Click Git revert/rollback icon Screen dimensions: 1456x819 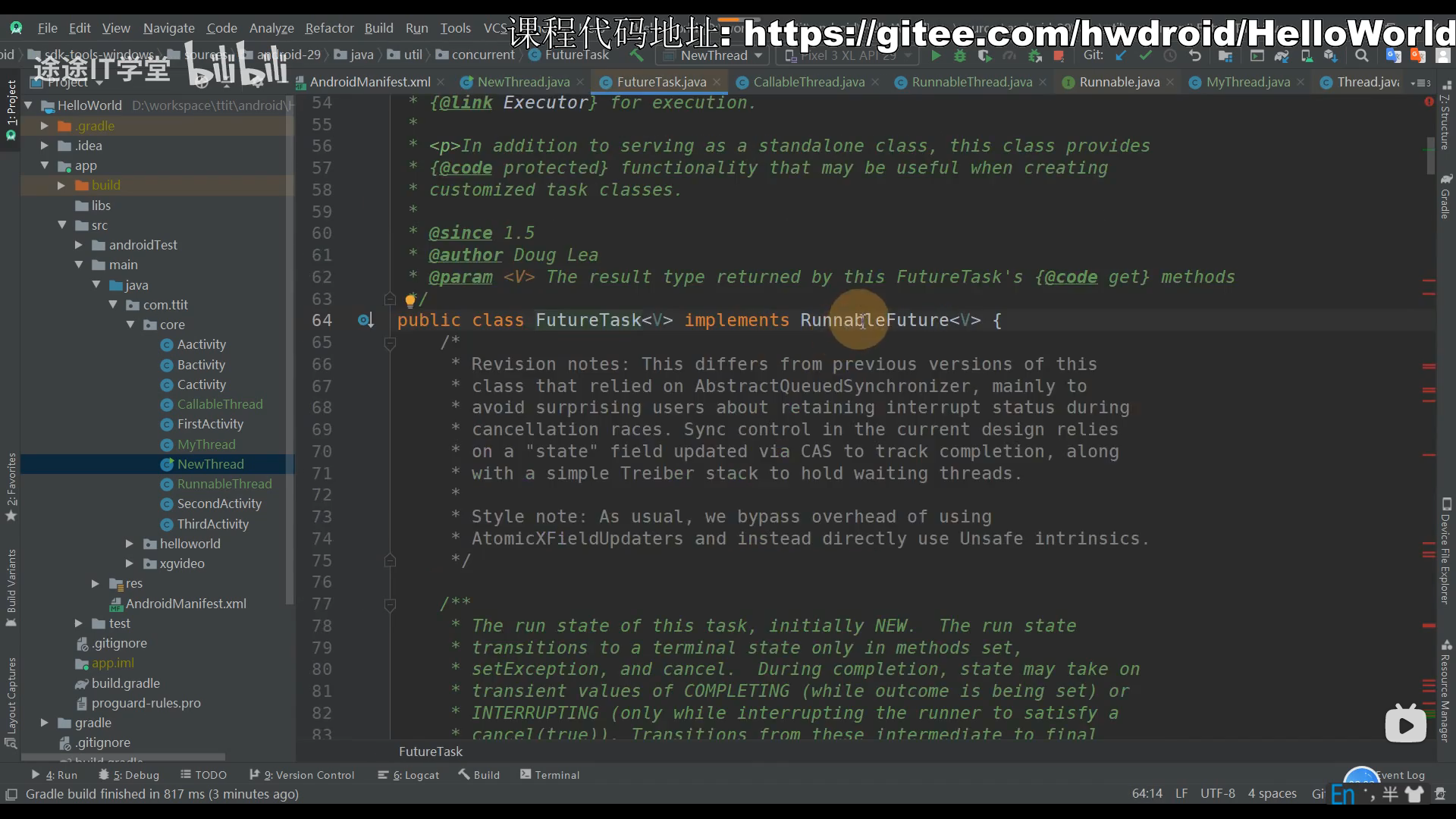tap(1195, 55)
